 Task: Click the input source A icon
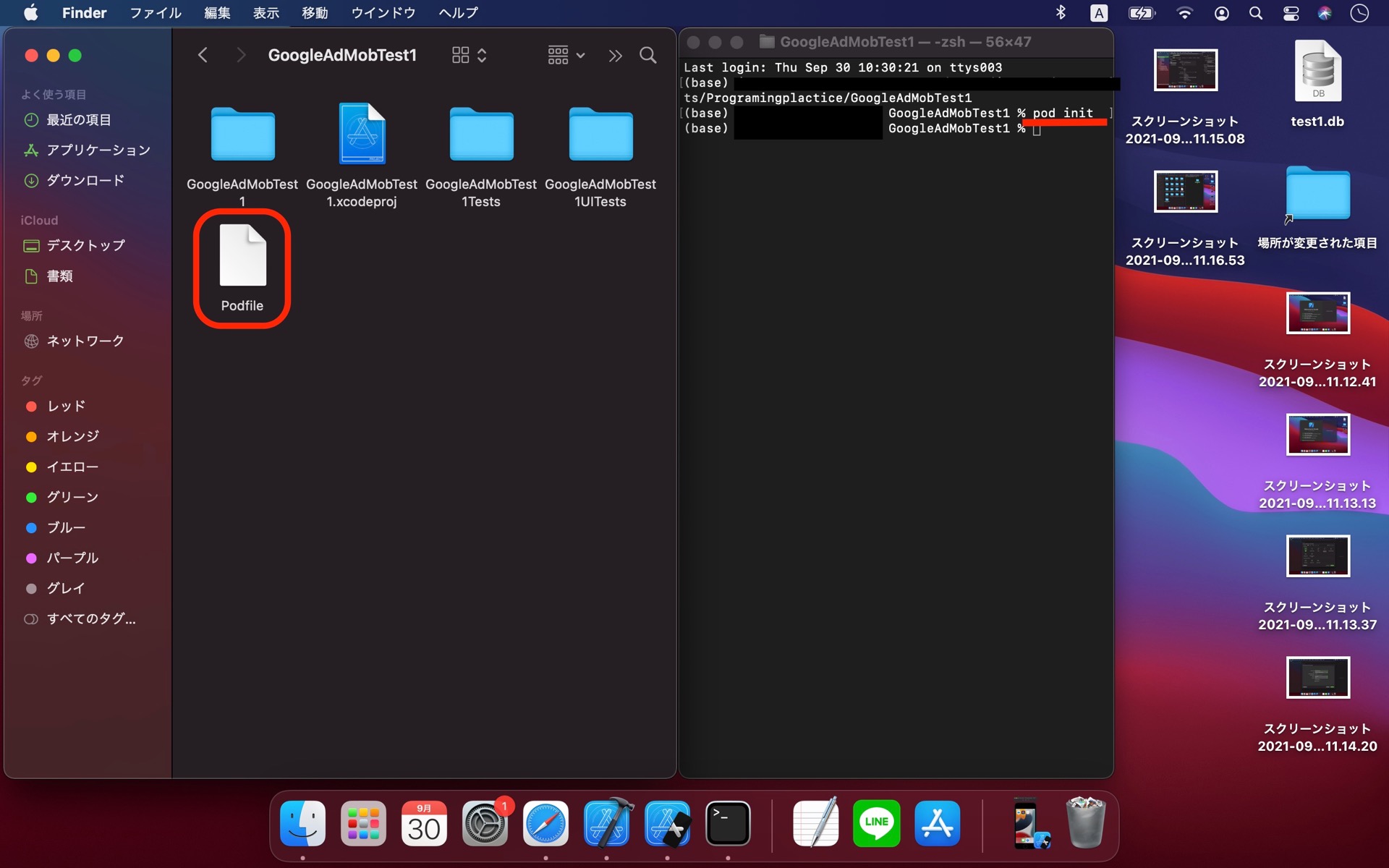1098,13
